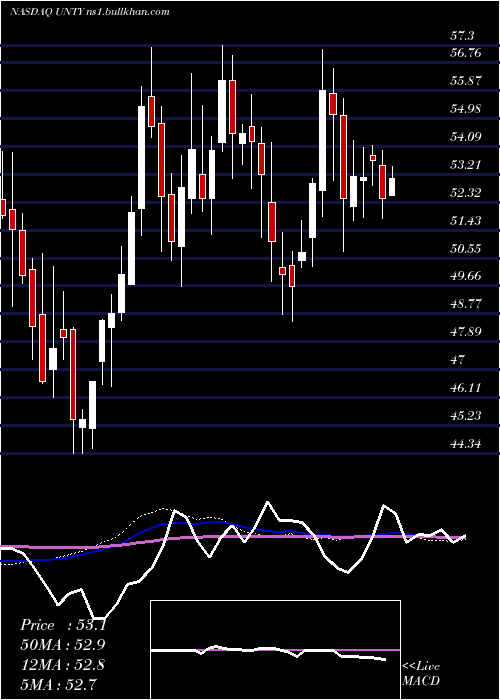
Task: Click the 5MA : 52.7 readout
Action: click(x=58, y=684)
